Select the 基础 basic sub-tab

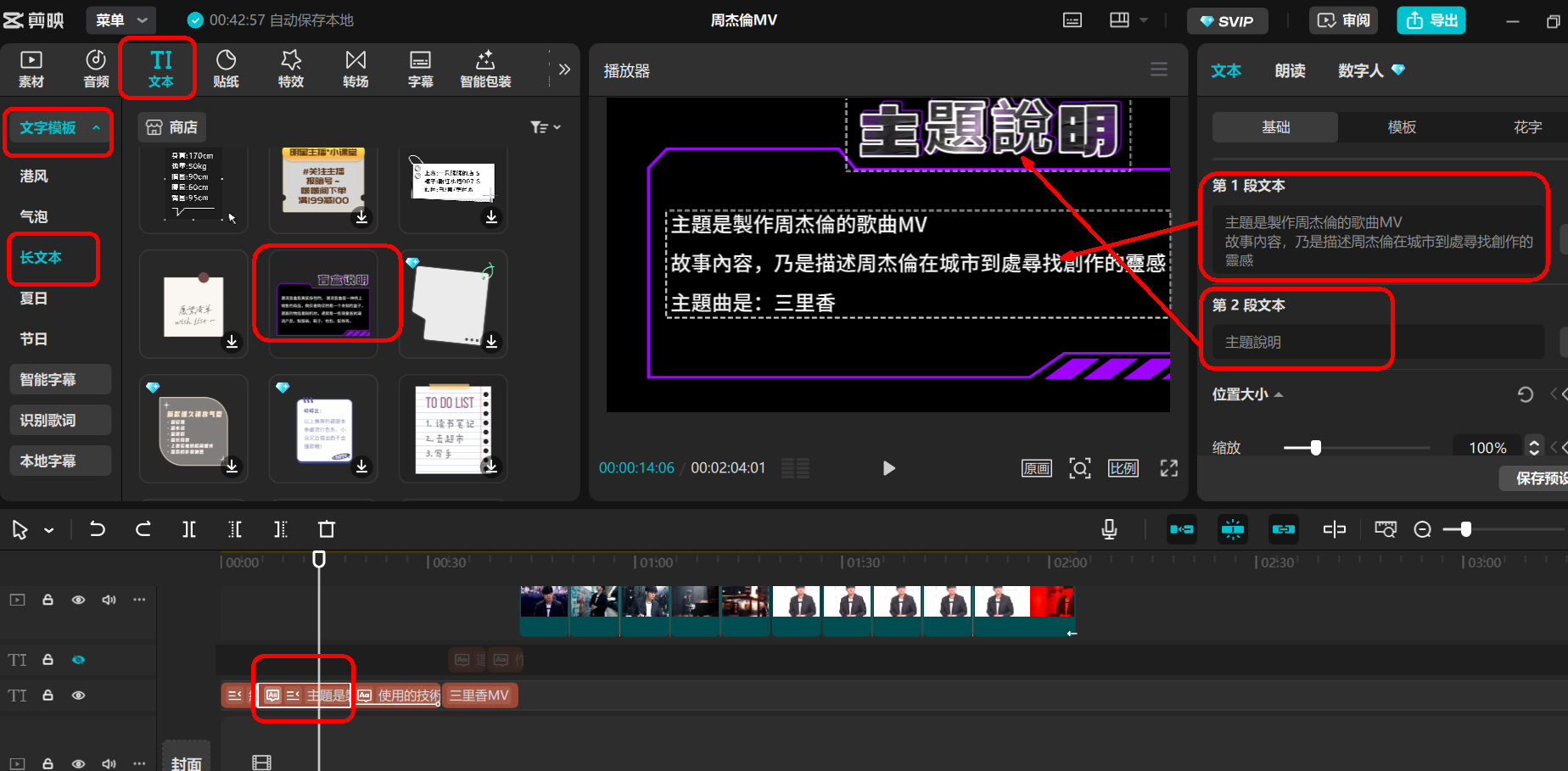[x=1275, y=127]
